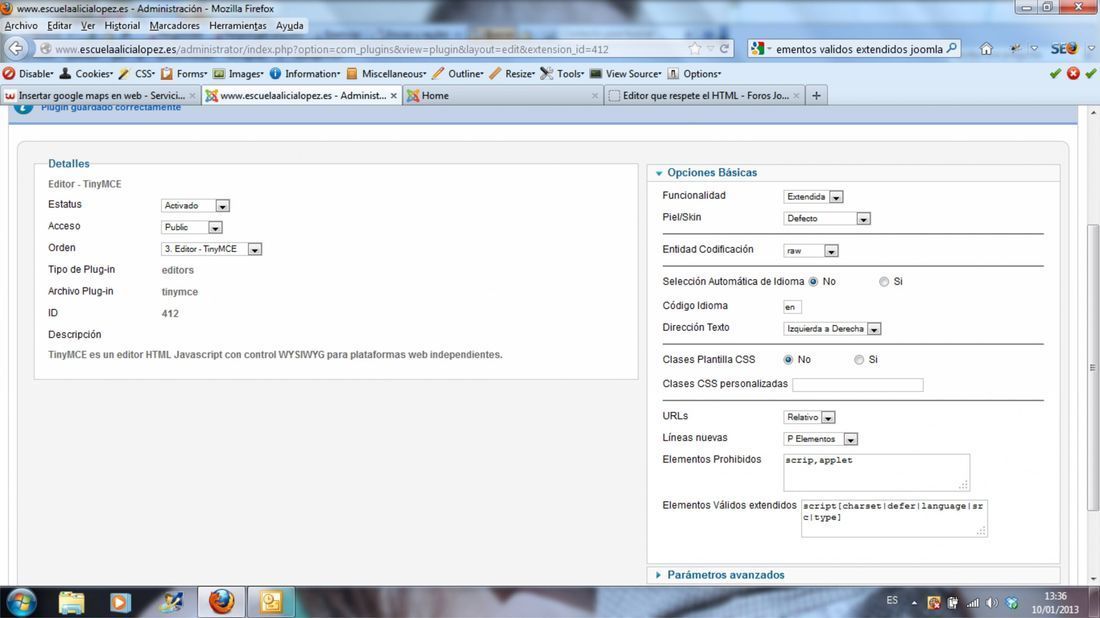Click the Clases CSS personalizadas field
The height and width of the screenshot is (618, 1100).
[857, 384]
